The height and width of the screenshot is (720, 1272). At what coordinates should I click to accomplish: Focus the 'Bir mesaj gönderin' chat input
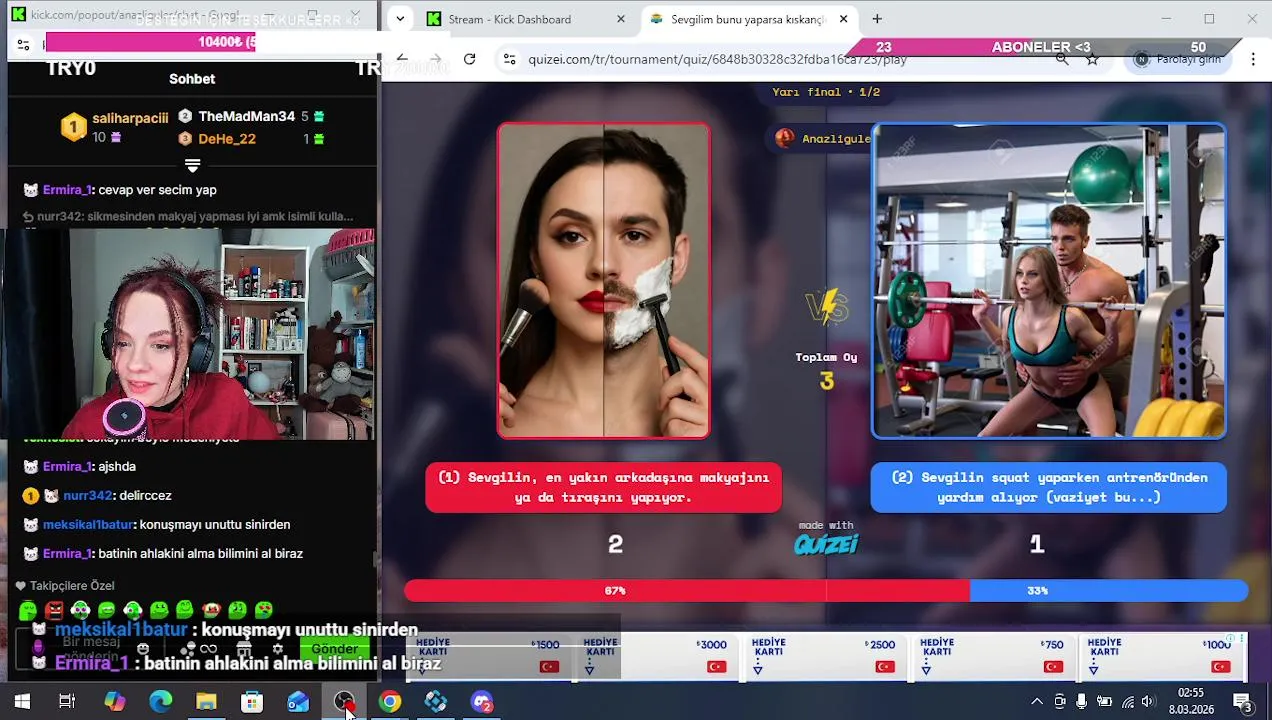(92, 648)
